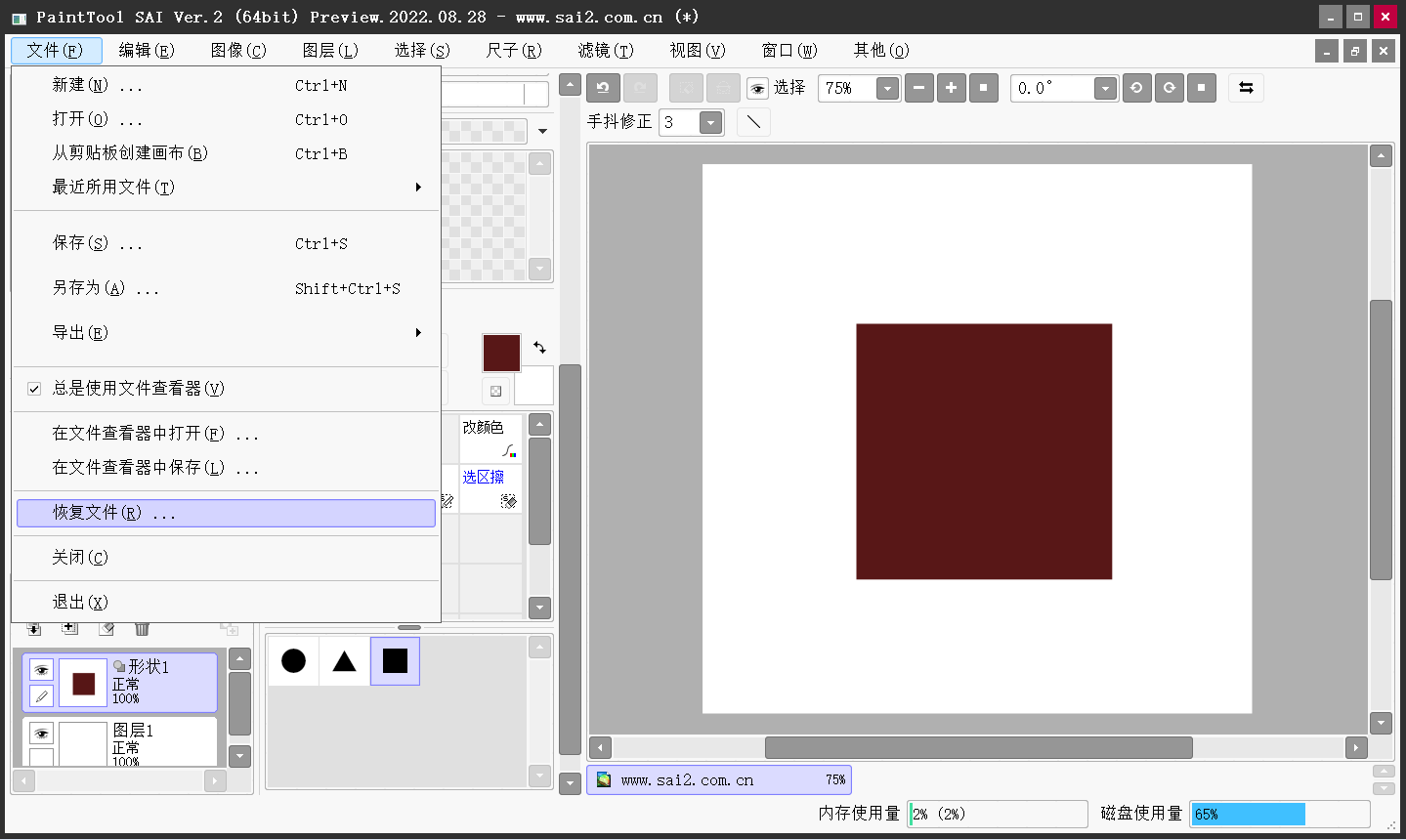Screen dimensions: 1406x840
Task: Open the 窗口 menu
Action: click(789, 51)
